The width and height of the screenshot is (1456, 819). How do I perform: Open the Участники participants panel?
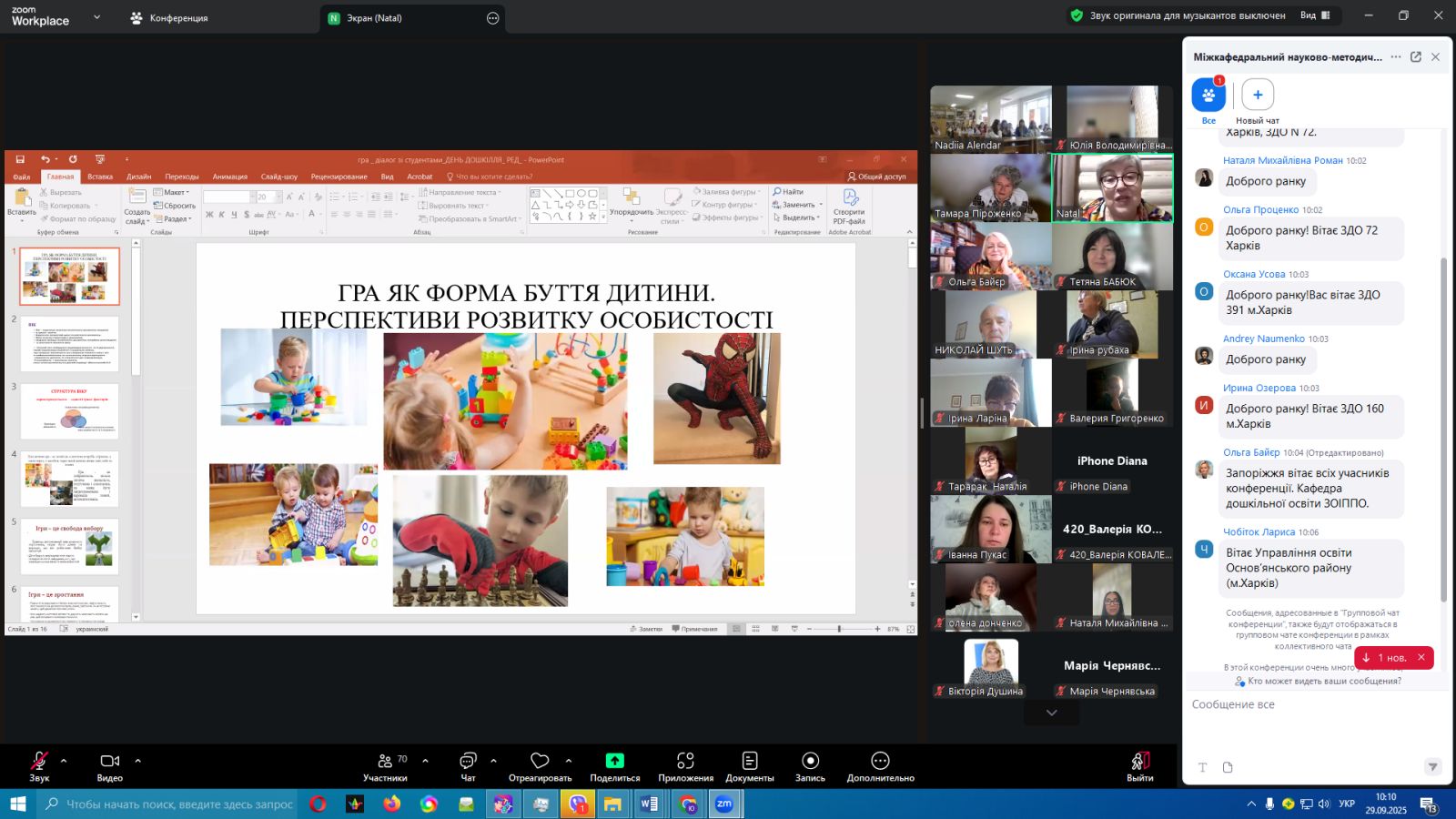pos(386,764)
